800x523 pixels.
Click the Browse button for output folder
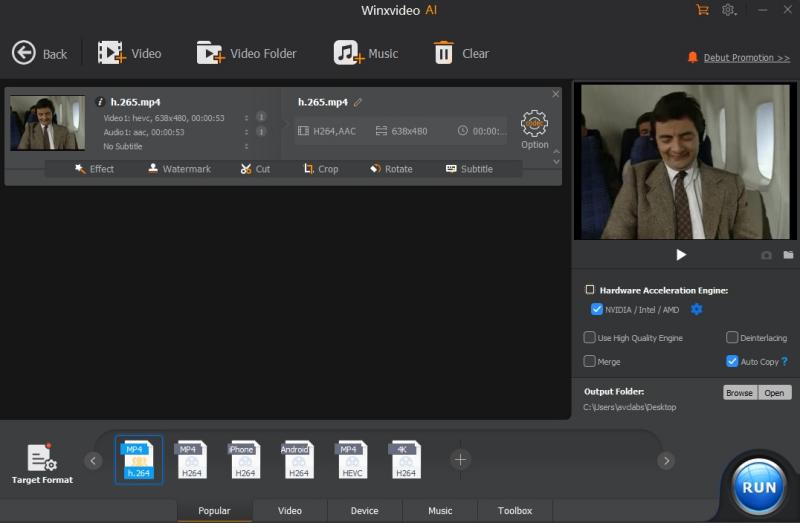[739, 393]
